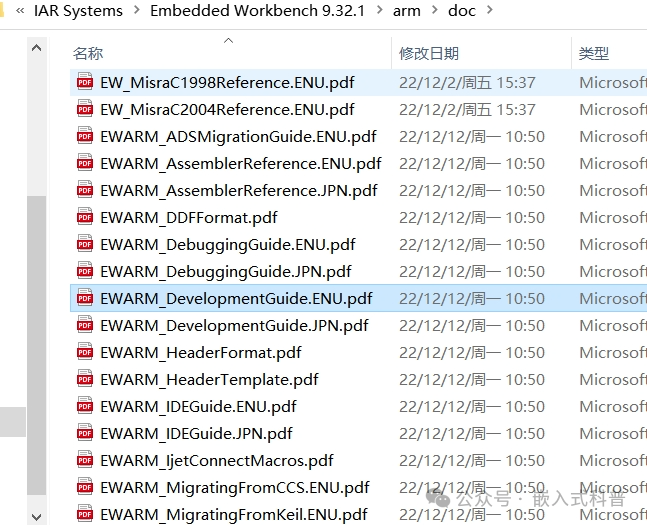Image resolution: width=647 pixels, height=525 pixels.
Task: Expand chevron after IAR Systems breadcrumb
Action: (137, 10)
